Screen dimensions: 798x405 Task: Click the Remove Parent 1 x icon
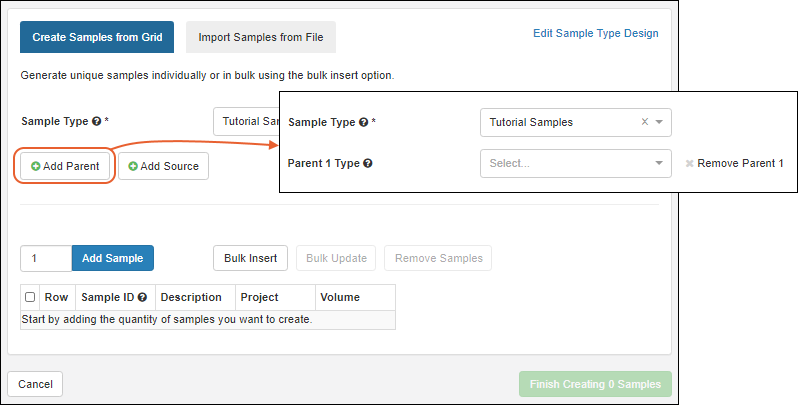pyautogui.click(x=689, y=163)
